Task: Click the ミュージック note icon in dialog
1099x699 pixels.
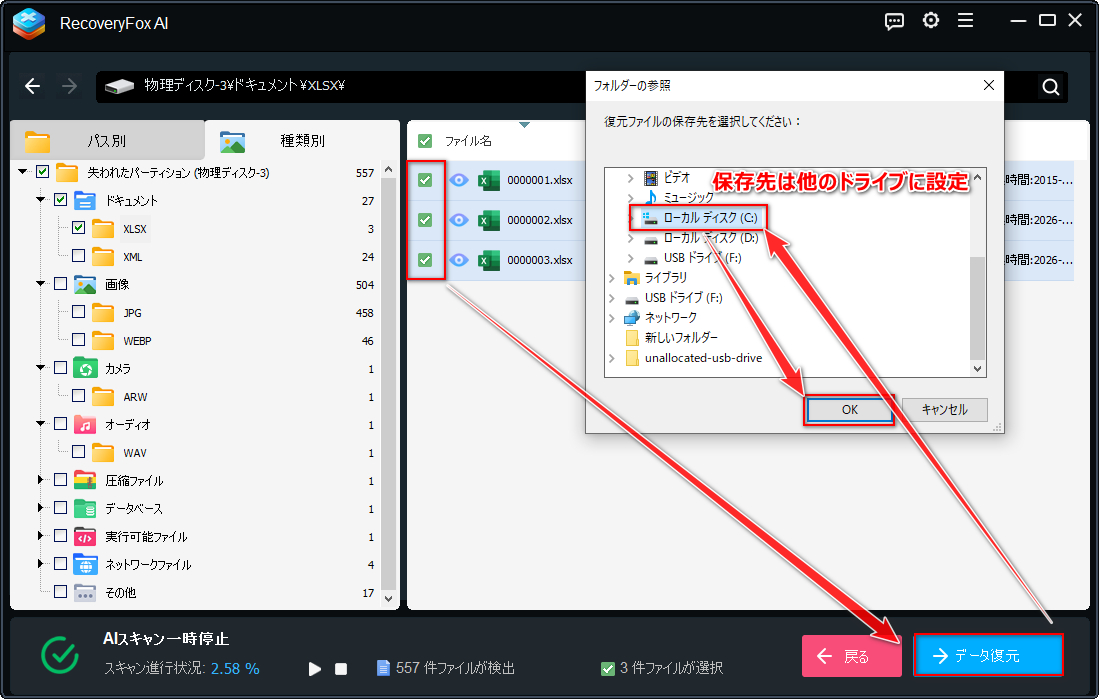Action: point(651,198)
